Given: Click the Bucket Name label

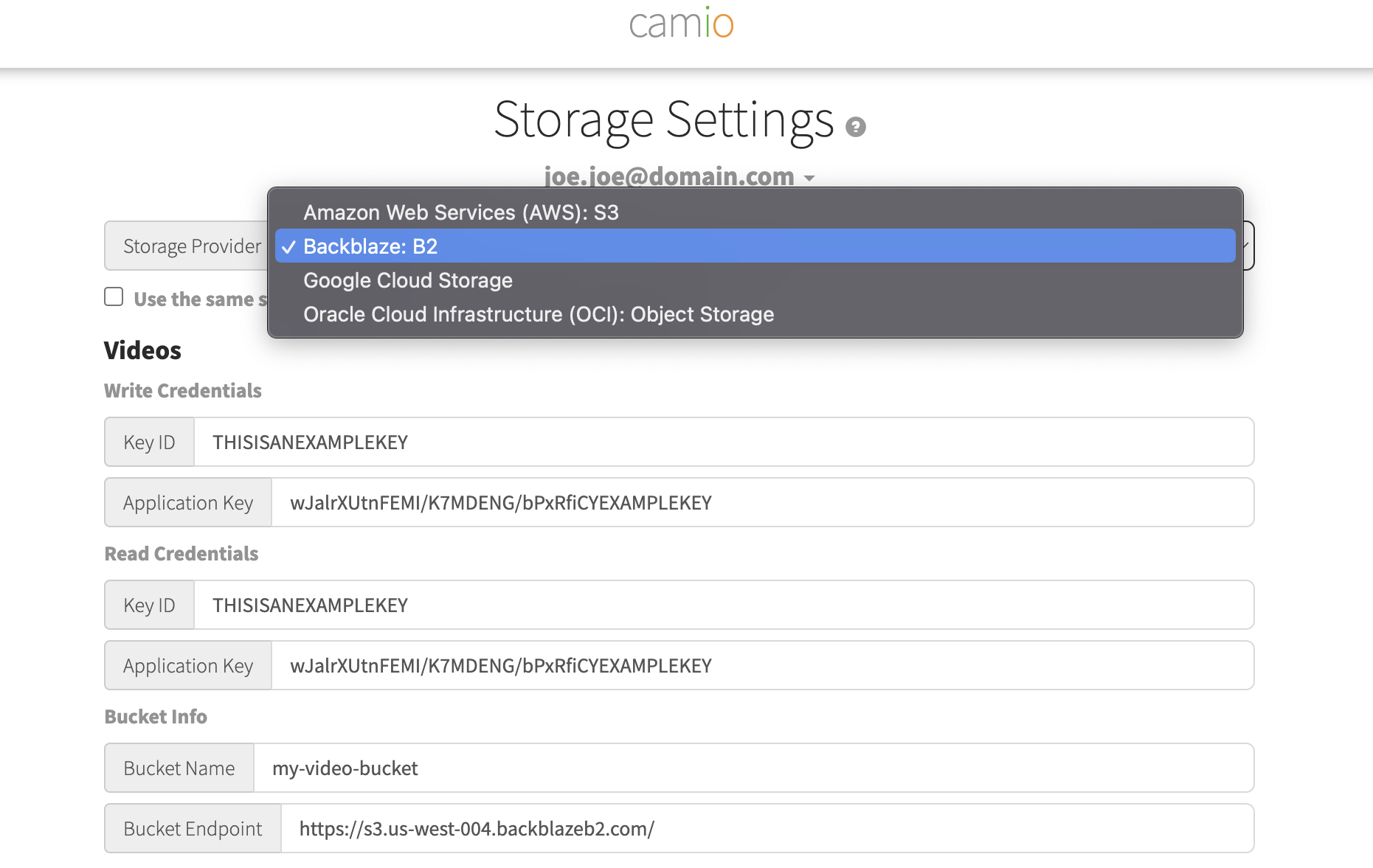Looking at the screenshot, I should (179, 768).
